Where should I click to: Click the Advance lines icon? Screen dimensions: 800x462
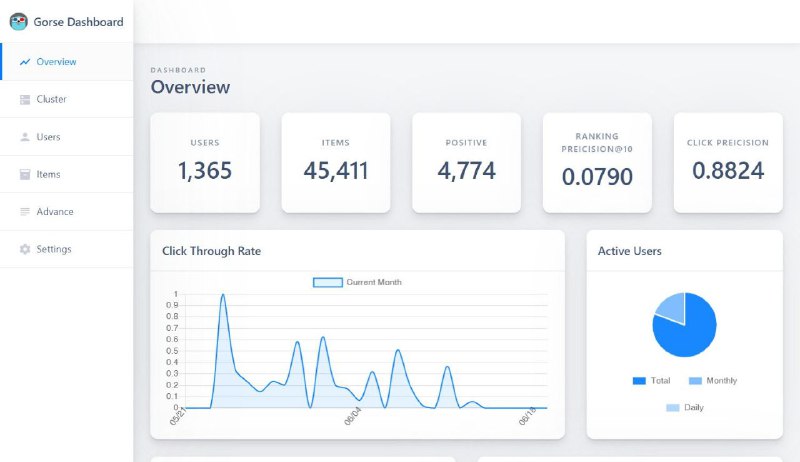[24, 212]
